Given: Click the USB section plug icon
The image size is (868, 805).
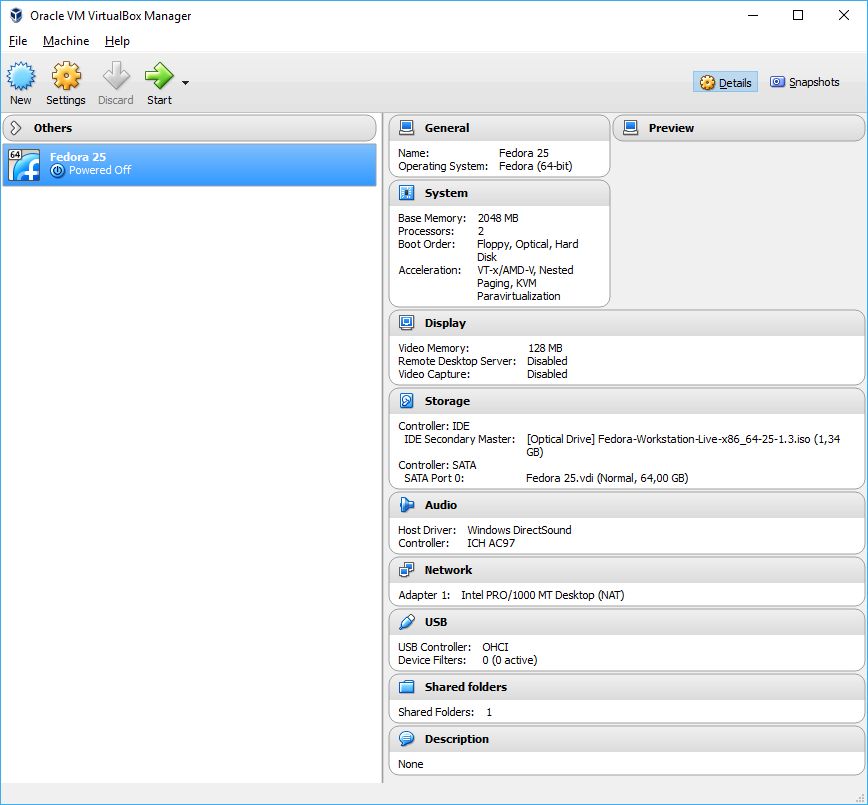Looking at the screenshot, I should [406, 622].
